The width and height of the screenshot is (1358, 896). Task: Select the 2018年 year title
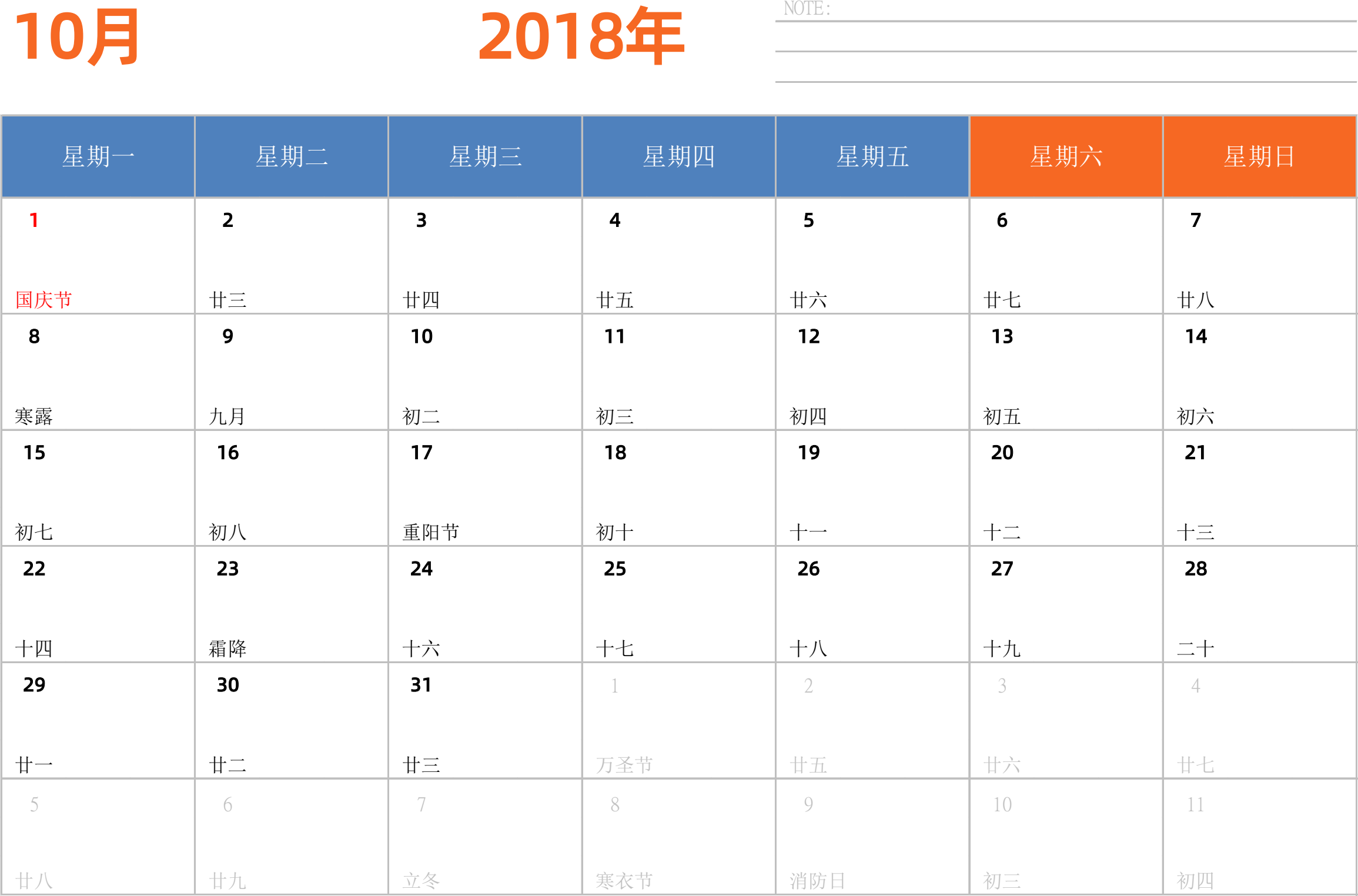point(581,36)
